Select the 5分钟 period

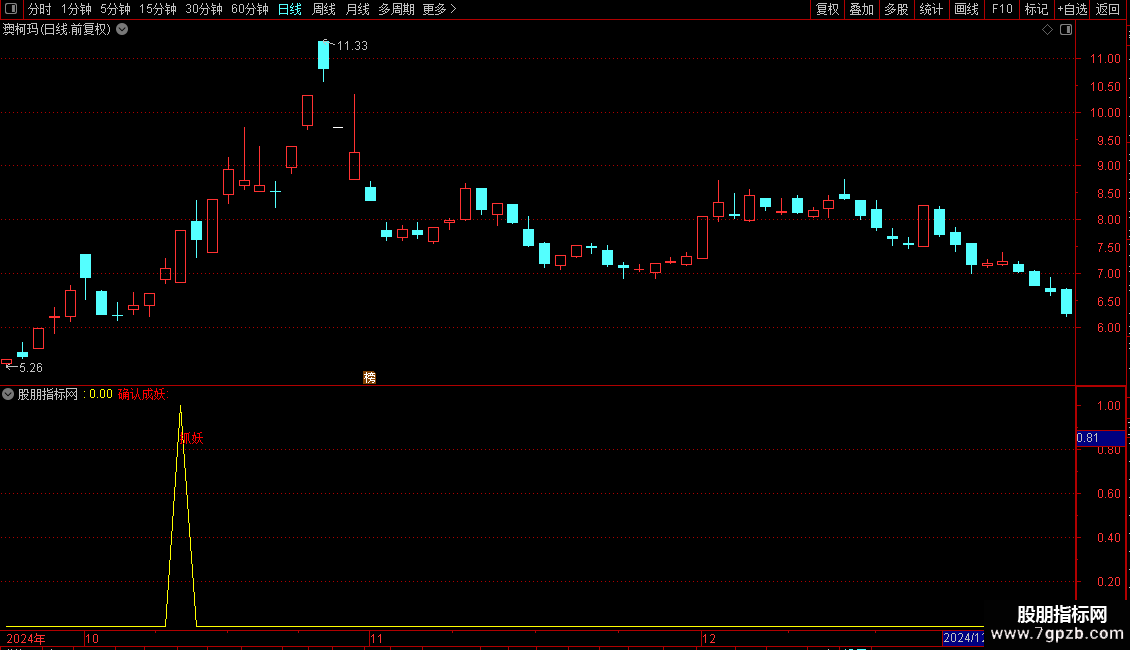(x=115, y=9)
